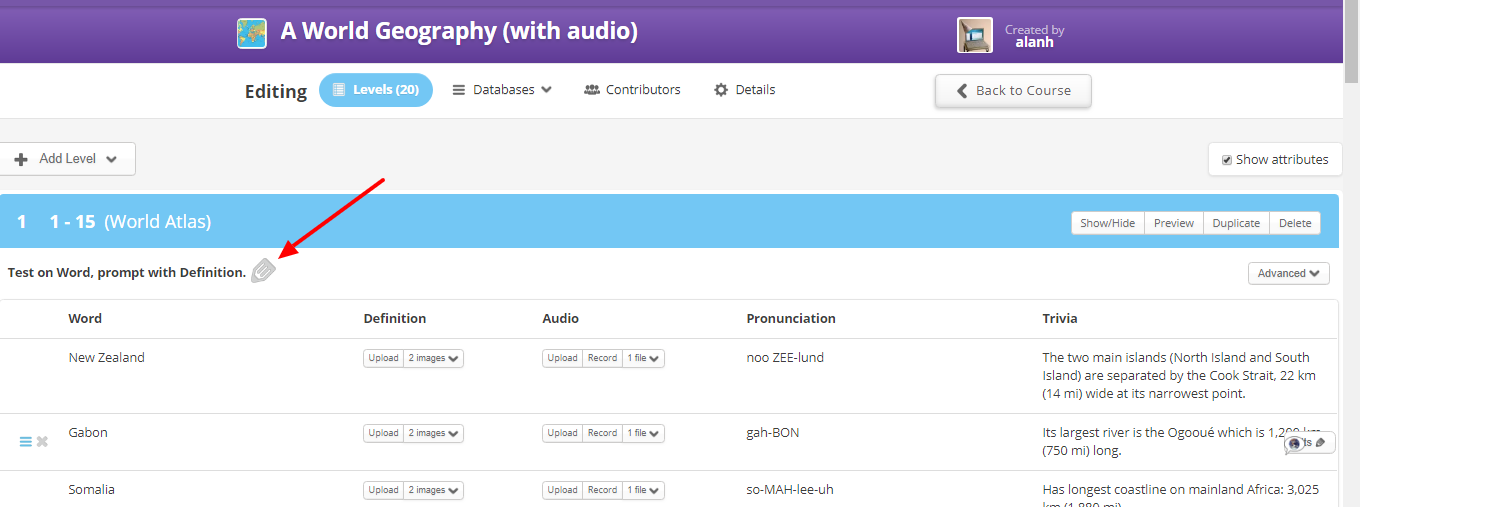The width and height of the screenshot is (1490, 507).
Task: Click the Preview level button
Action: pos(1174,223)
